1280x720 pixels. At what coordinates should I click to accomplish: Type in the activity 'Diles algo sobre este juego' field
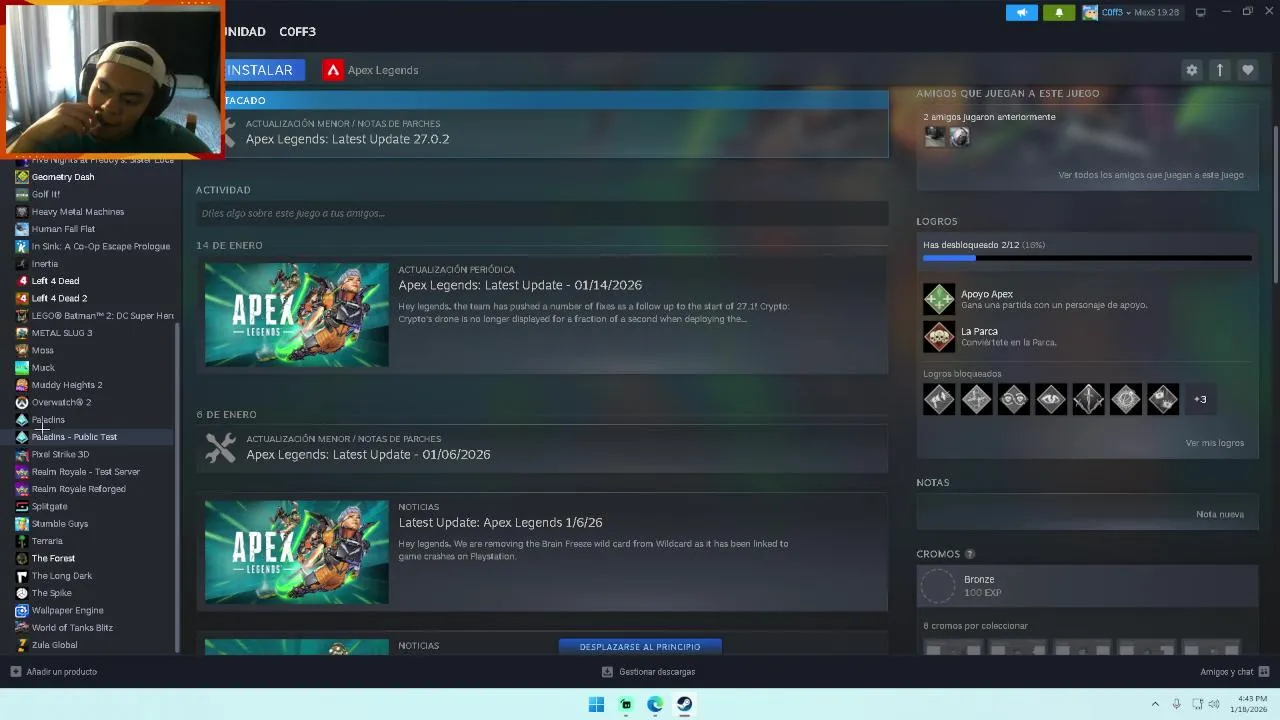541,213
